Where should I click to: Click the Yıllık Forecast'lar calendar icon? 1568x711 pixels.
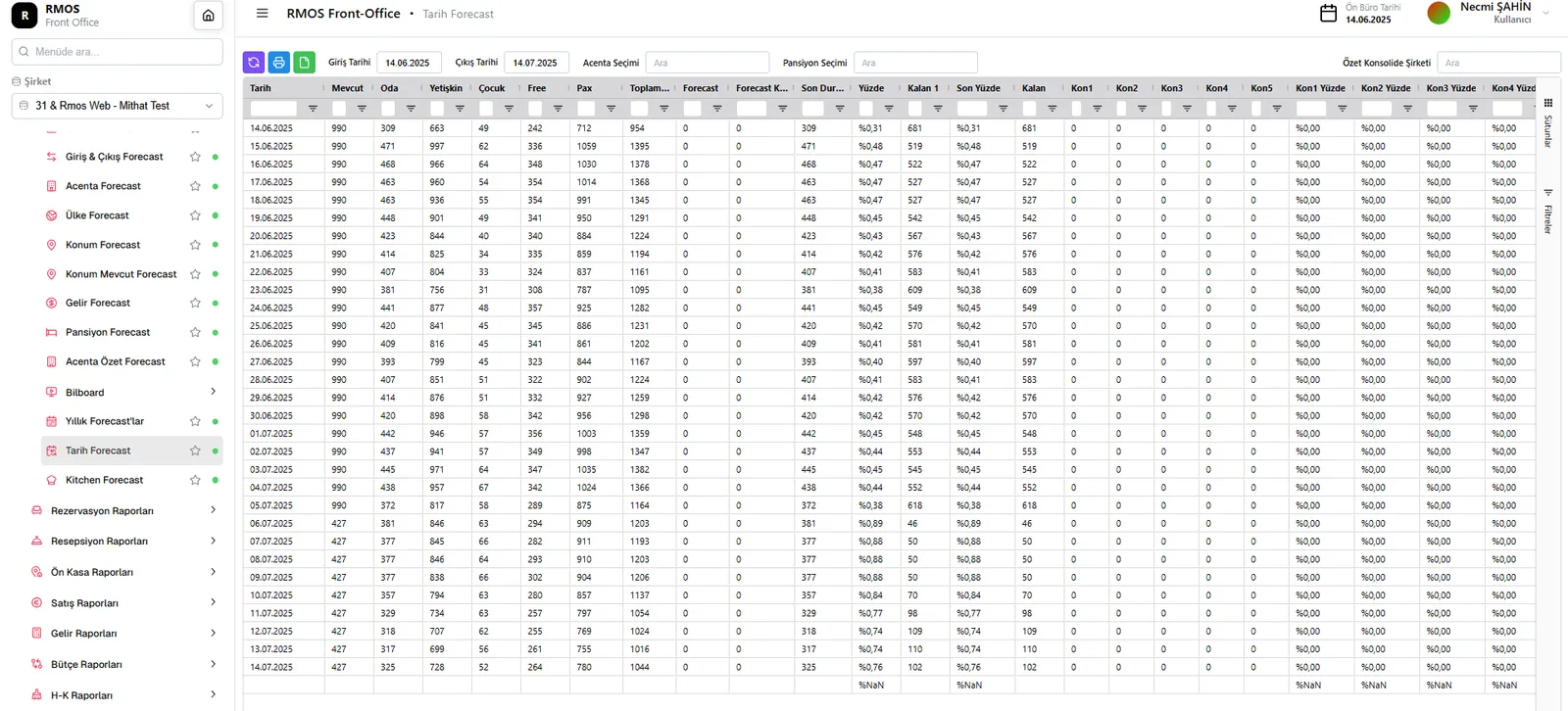point(51,421)
